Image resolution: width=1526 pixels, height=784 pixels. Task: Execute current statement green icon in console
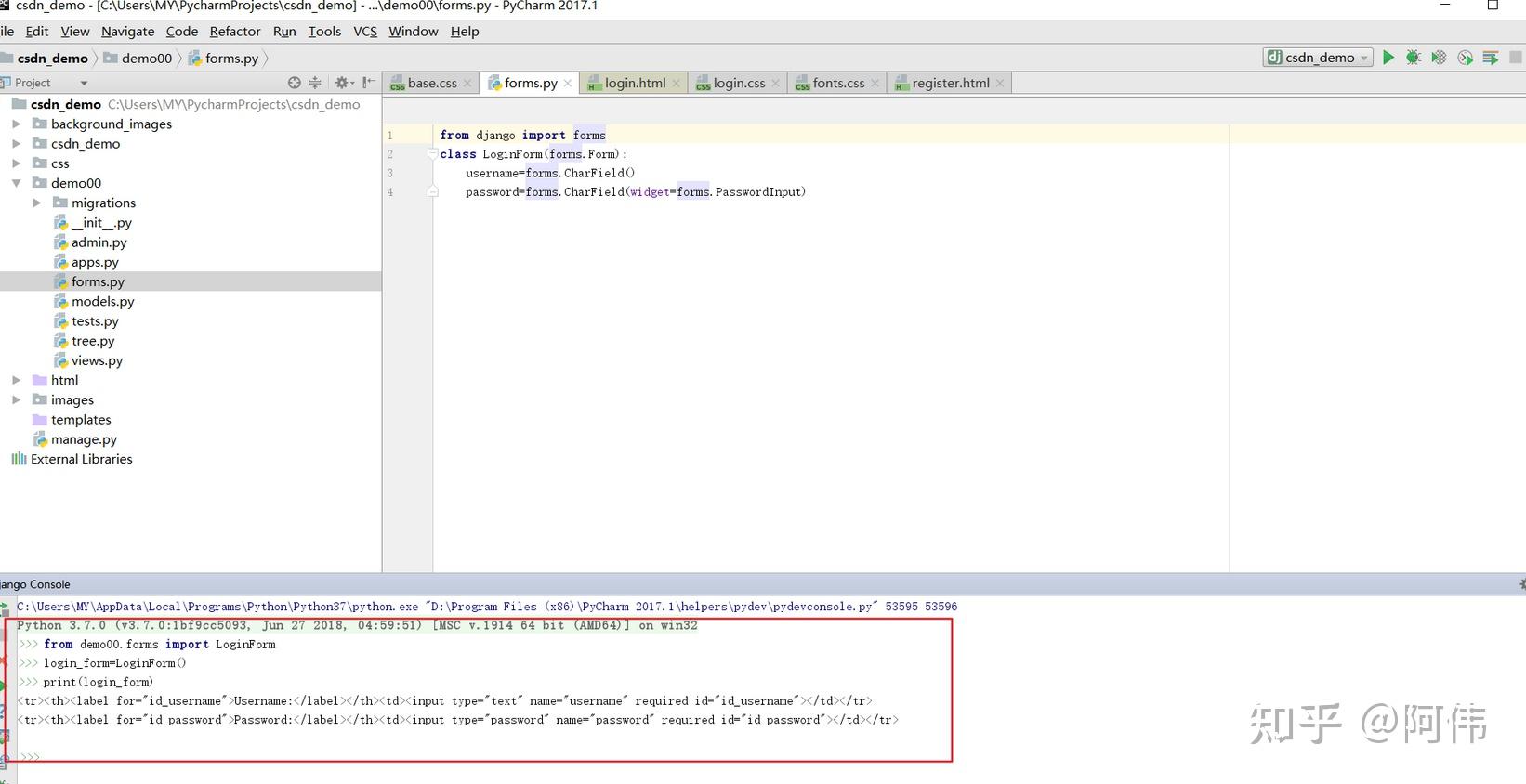3,686
